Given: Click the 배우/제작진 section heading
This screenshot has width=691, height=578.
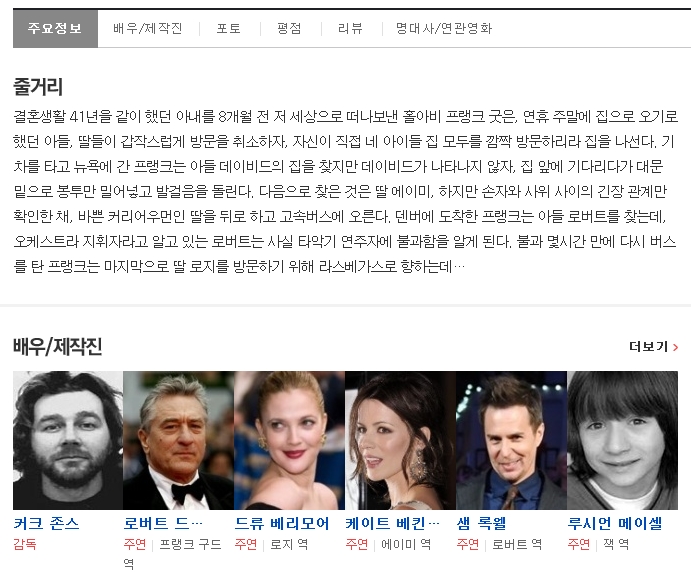Looking at the screenshot, I should pos(58,346).
